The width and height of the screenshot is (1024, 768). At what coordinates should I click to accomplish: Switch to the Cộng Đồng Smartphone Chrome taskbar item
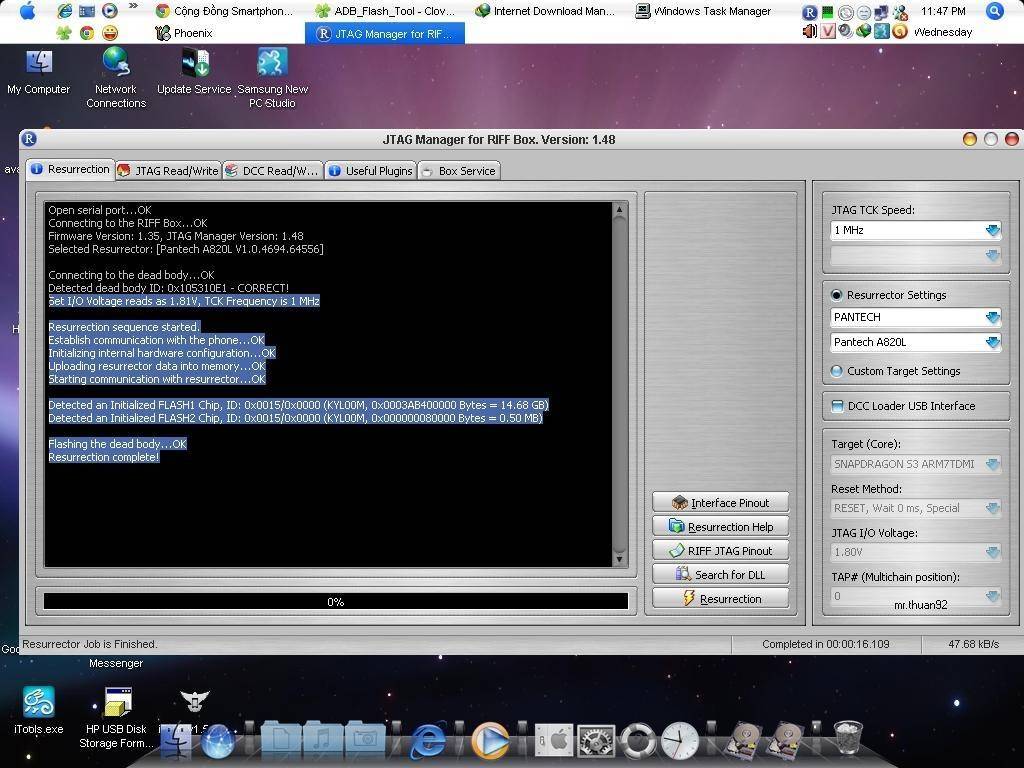pos(225,11)
